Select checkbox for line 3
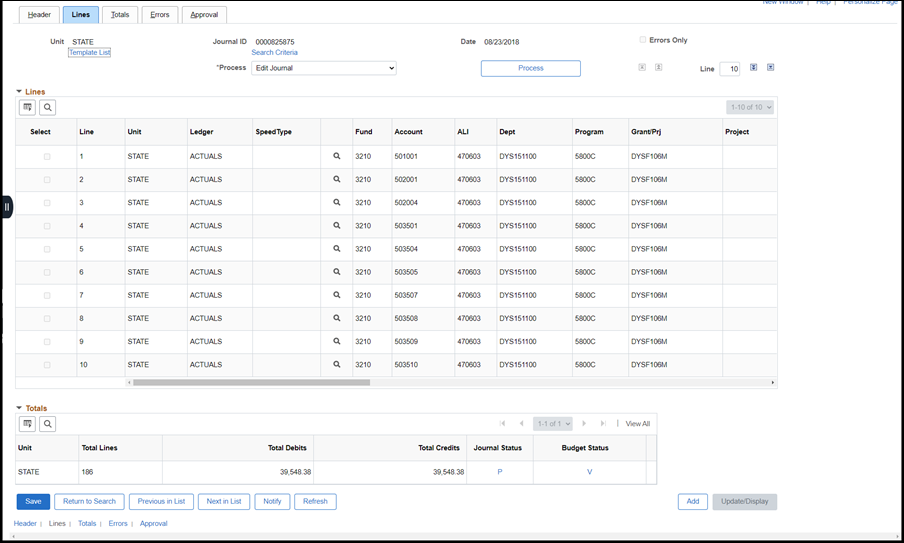The image size is (904, 543). click(x=47, y=203)
